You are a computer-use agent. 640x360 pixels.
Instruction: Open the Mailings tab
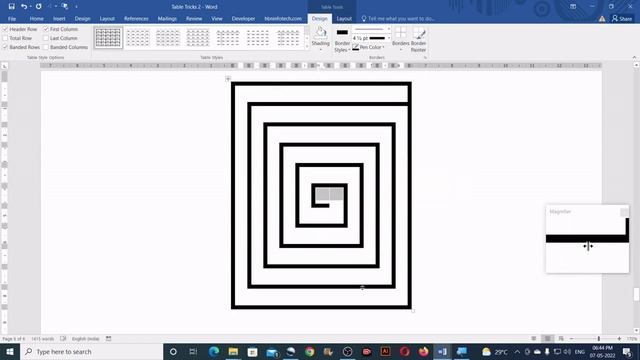tap(167, 19)
